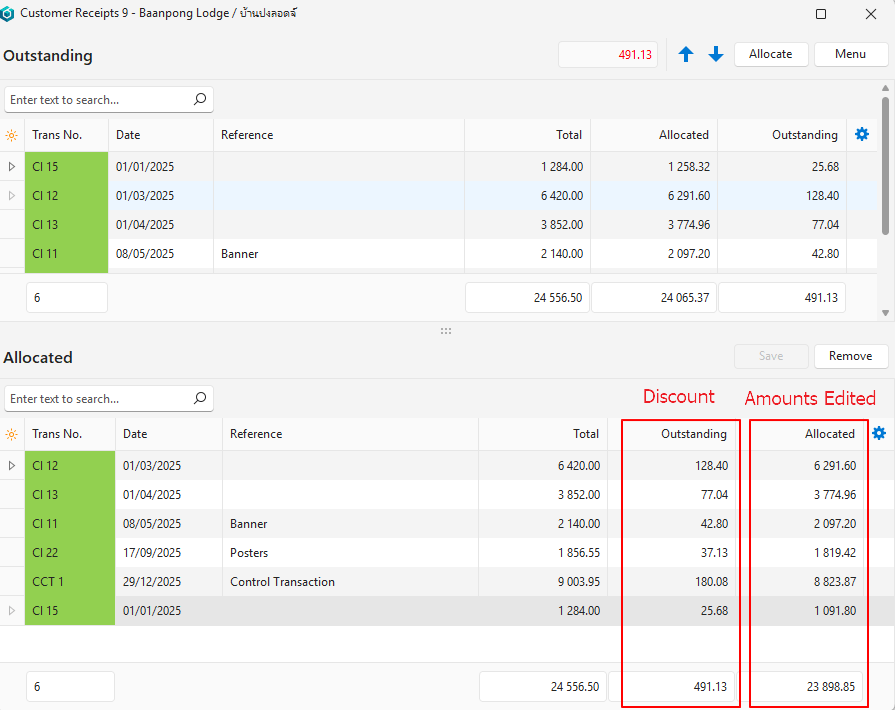Image resolution: width=895 pixels, height=710 pixels.
Task: Click sun icon in Outstanding grid header
Action: point(12,135)
